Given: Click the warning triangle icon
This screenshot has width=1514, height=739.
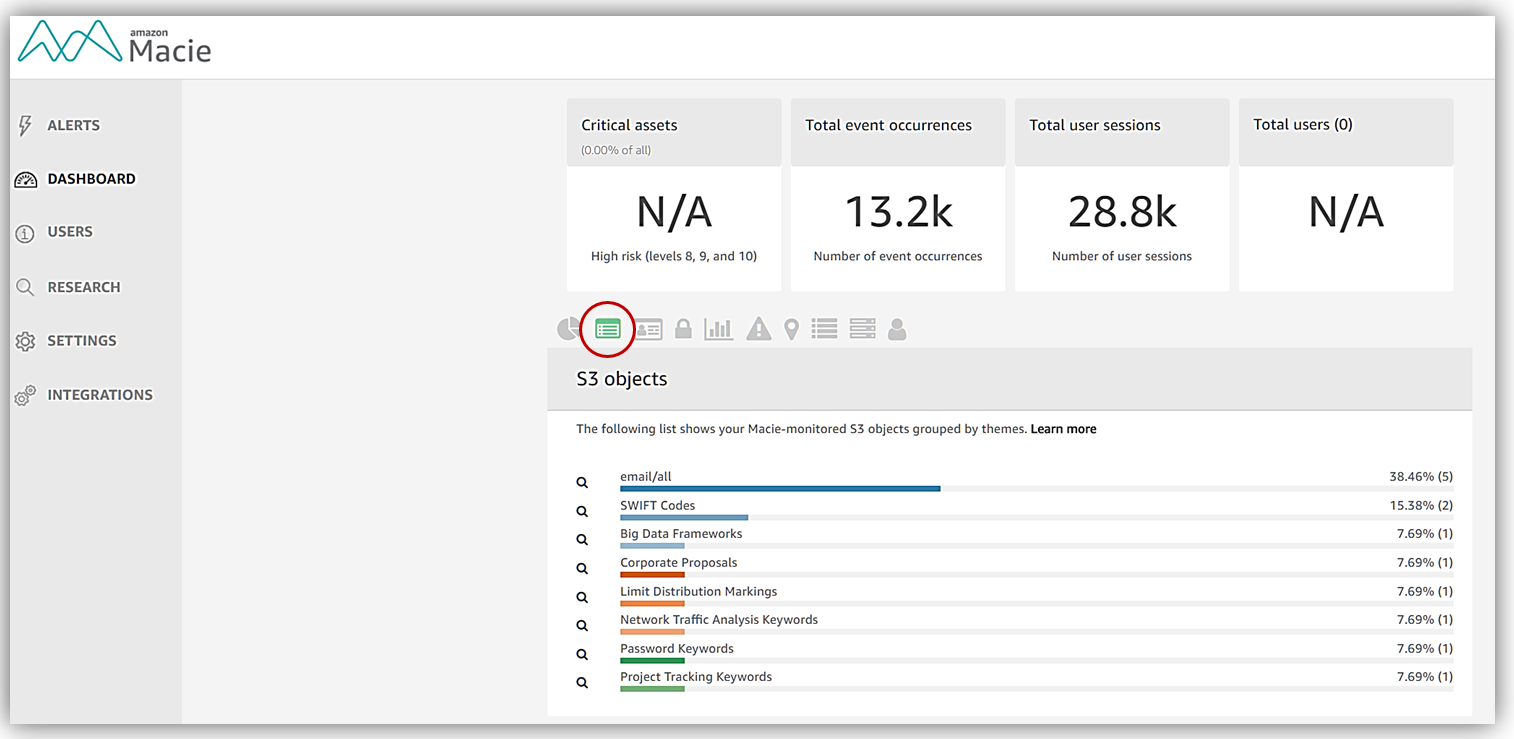Looking at the screenshot, I should click(759, 329).
